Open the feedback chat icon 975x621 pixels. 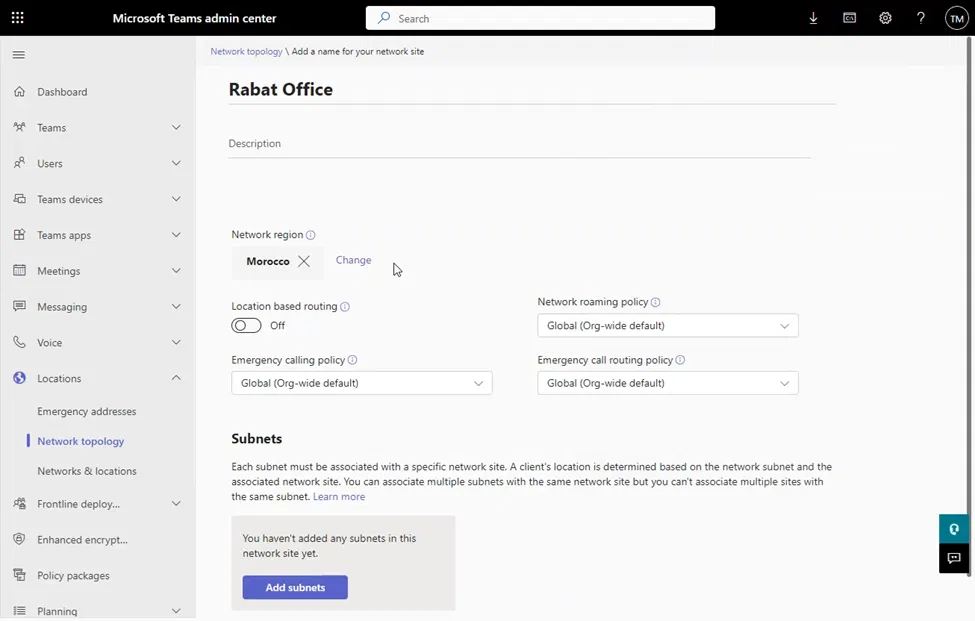click(x=954, y=558)
